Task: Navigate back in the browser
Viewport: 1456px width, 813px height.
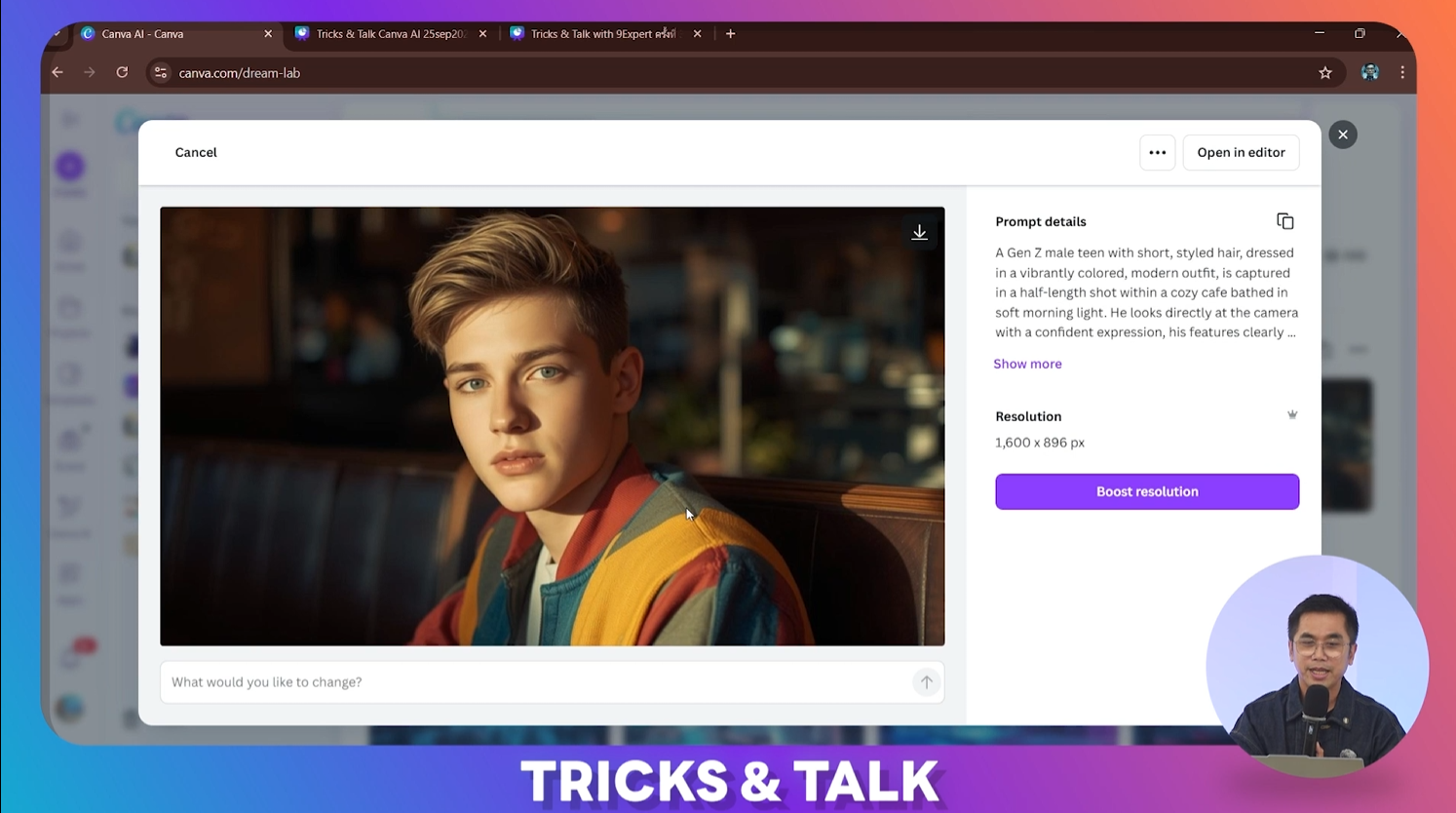Action: tap(57, 72)
